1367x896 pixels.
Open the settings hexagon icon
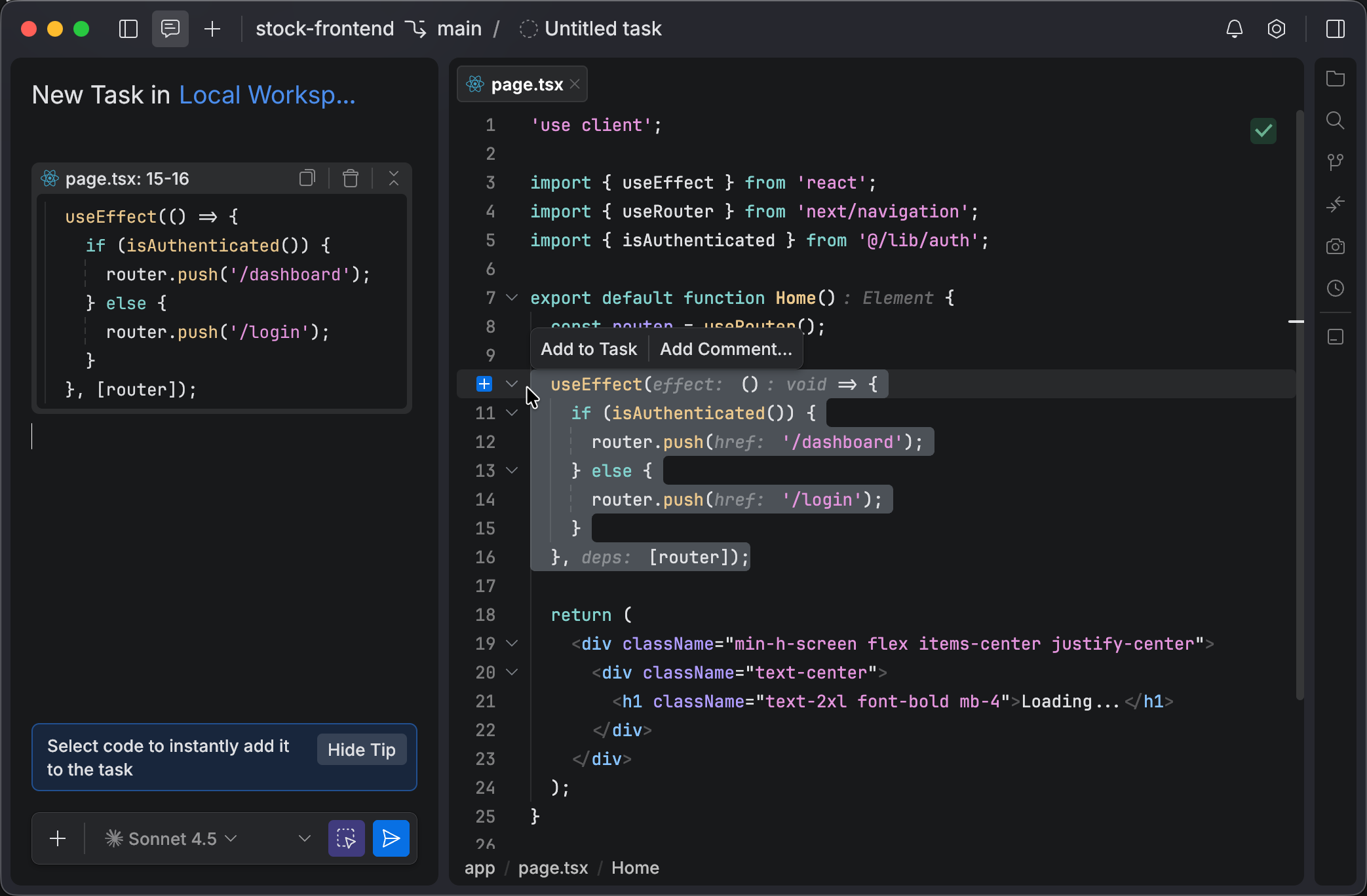[1277, 29]
